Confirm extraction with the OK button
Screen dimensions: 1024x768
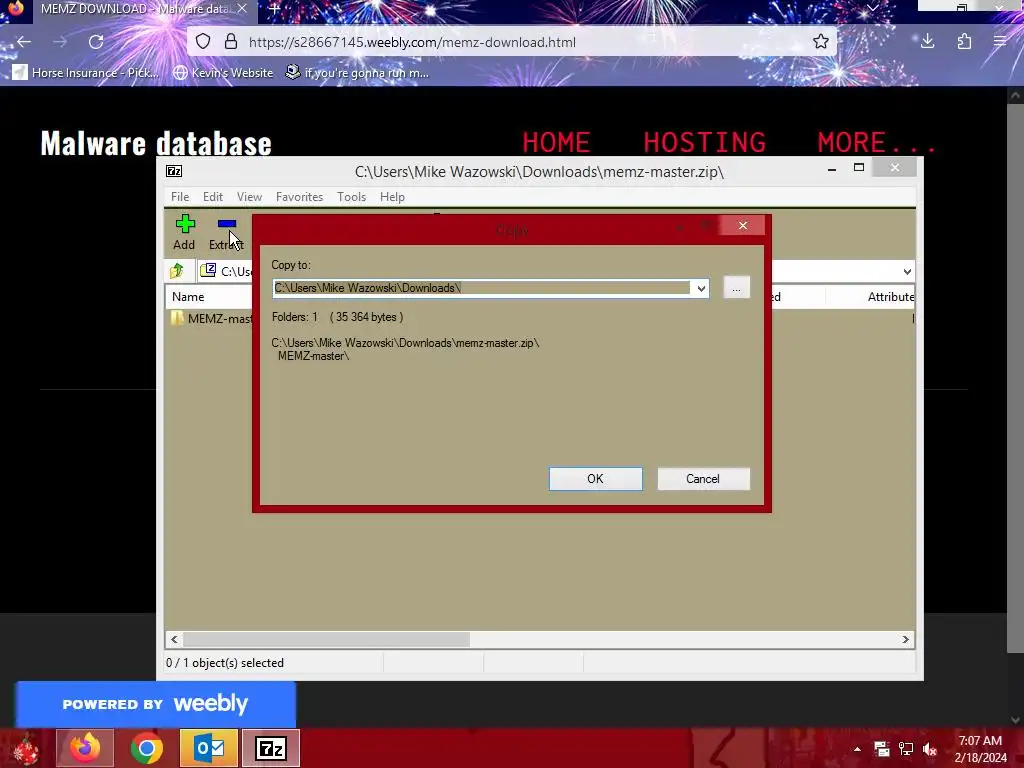click(x=596, y=479)
